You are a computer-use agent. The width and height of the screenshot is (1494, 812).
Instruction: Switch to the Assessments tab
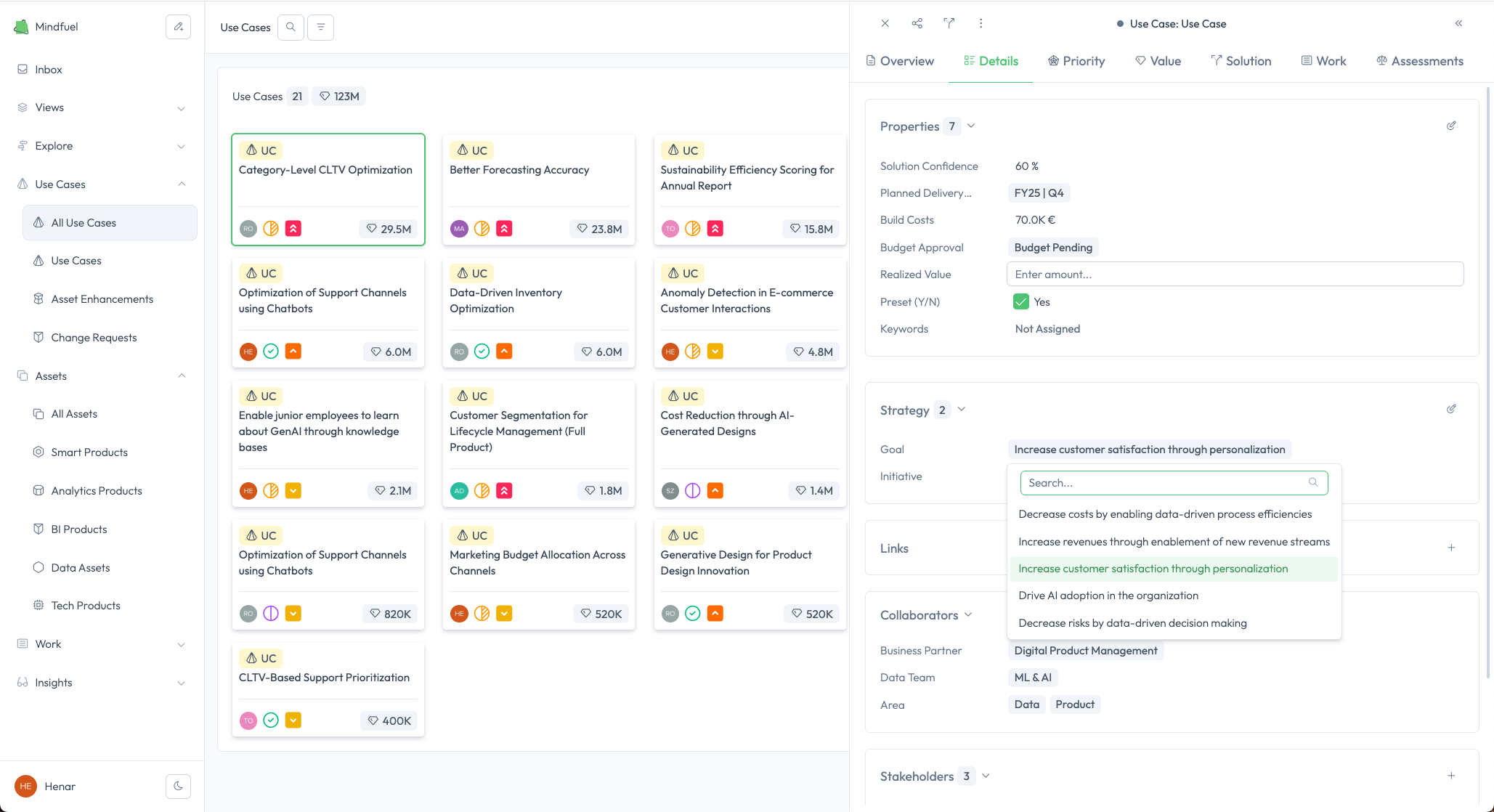(x=1420, y=61)
